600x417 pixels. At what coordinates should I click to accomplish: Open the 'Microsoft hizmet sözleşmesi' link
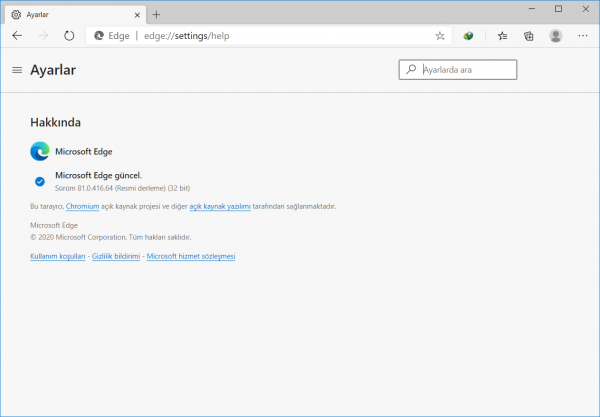[x=190, y=257]
